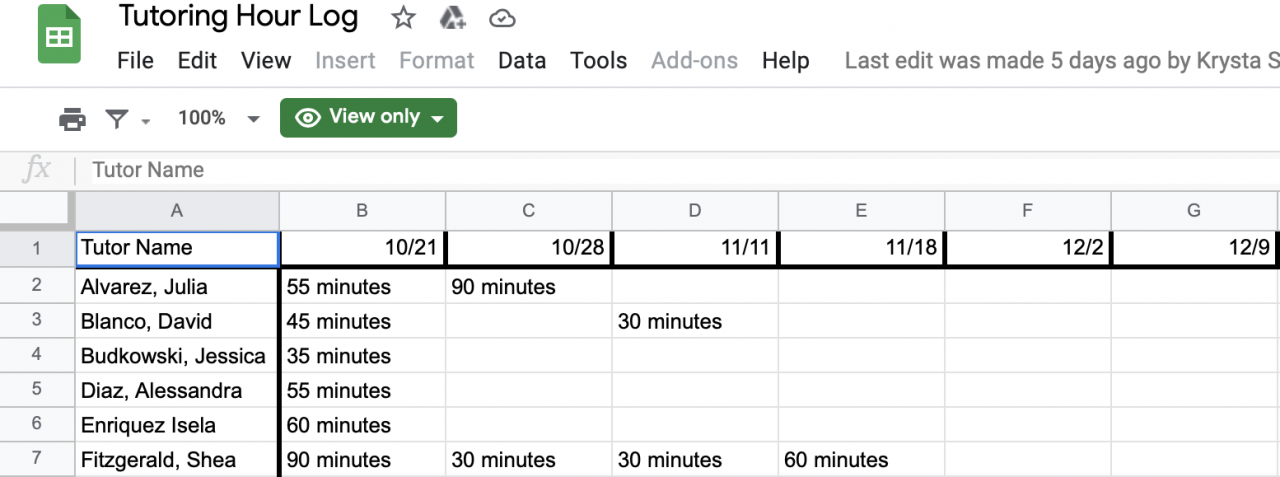This screenshot has width=1280, height=477.
Task: Click the fx formula icon
Action: pyautogui.click(x=36, y=170)
